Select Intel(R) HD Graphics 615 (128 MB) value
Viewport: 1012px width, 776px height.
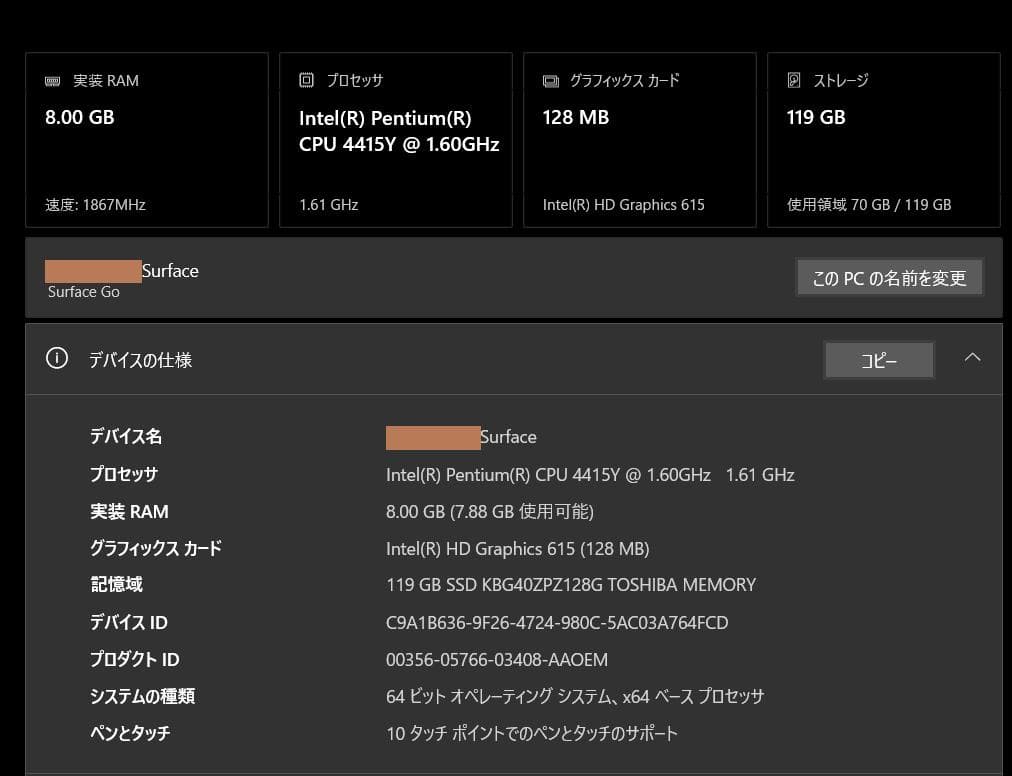pos(518,549)
